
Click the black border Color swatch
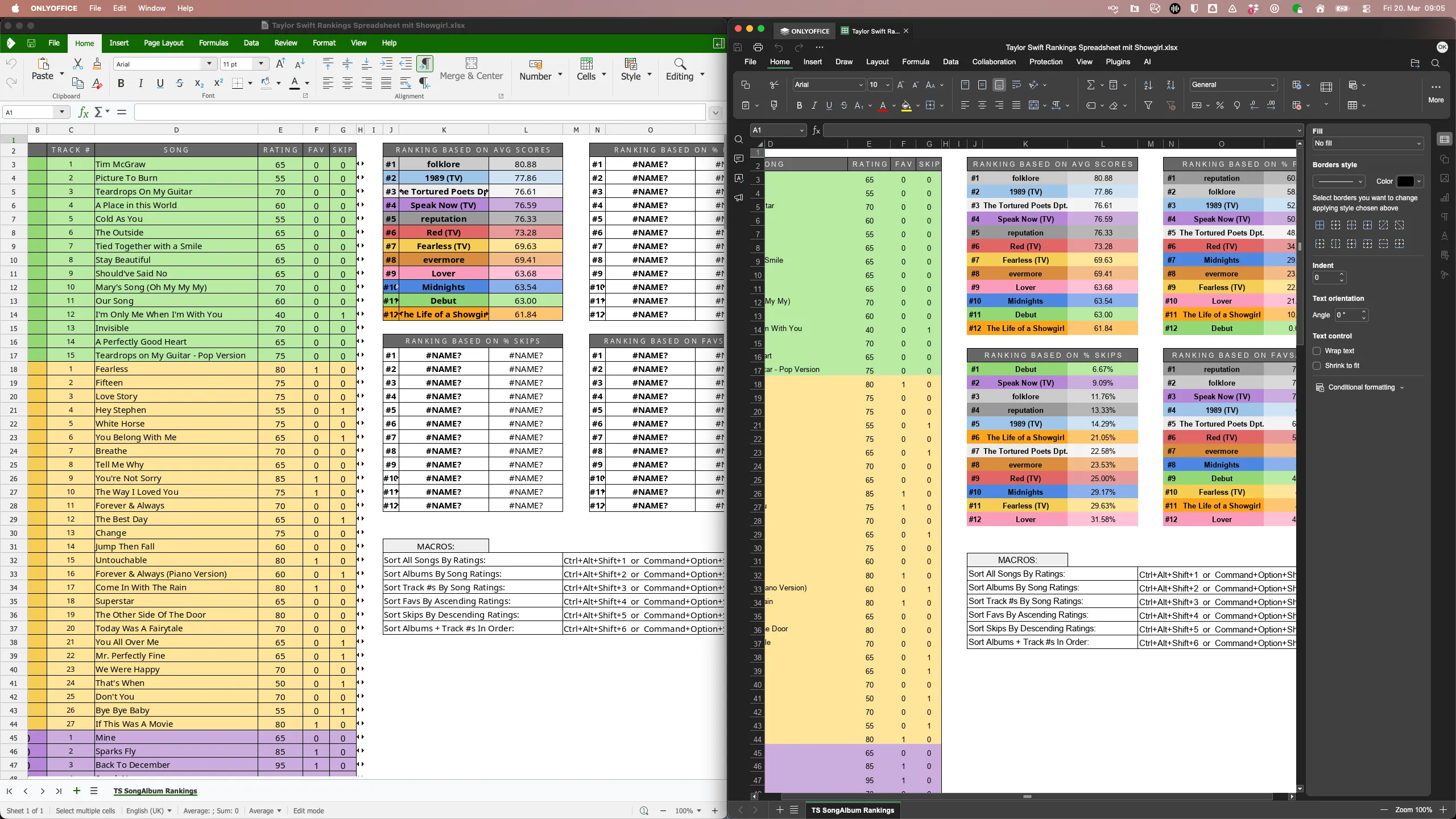(1405, 181)
